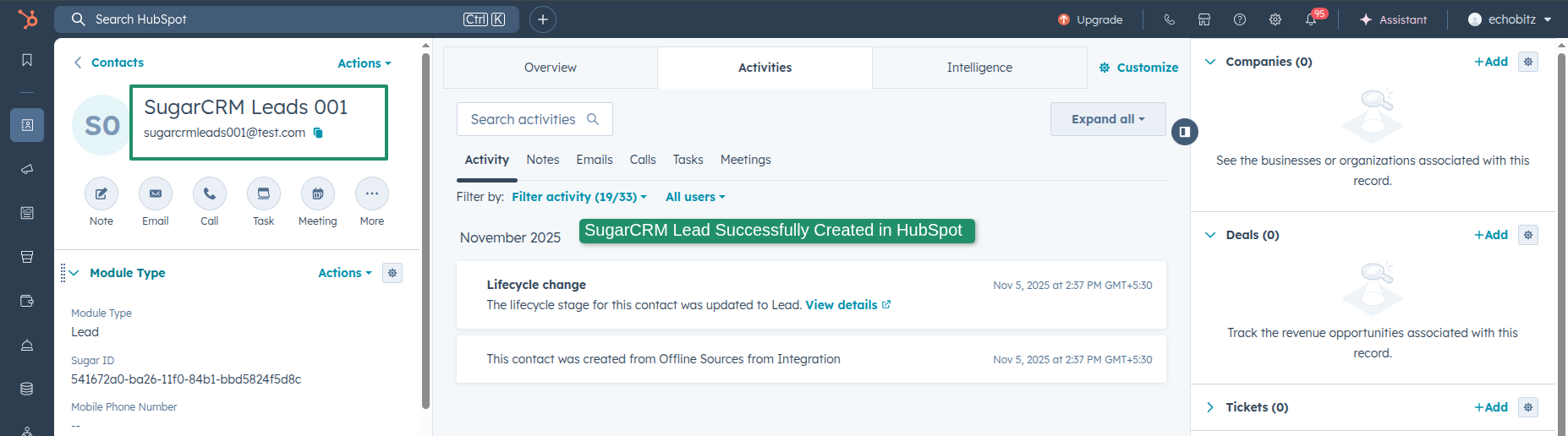This screenshot has width=1568, height=436.
Task: Click the Search activities field
Action: (x=535, y=119)
